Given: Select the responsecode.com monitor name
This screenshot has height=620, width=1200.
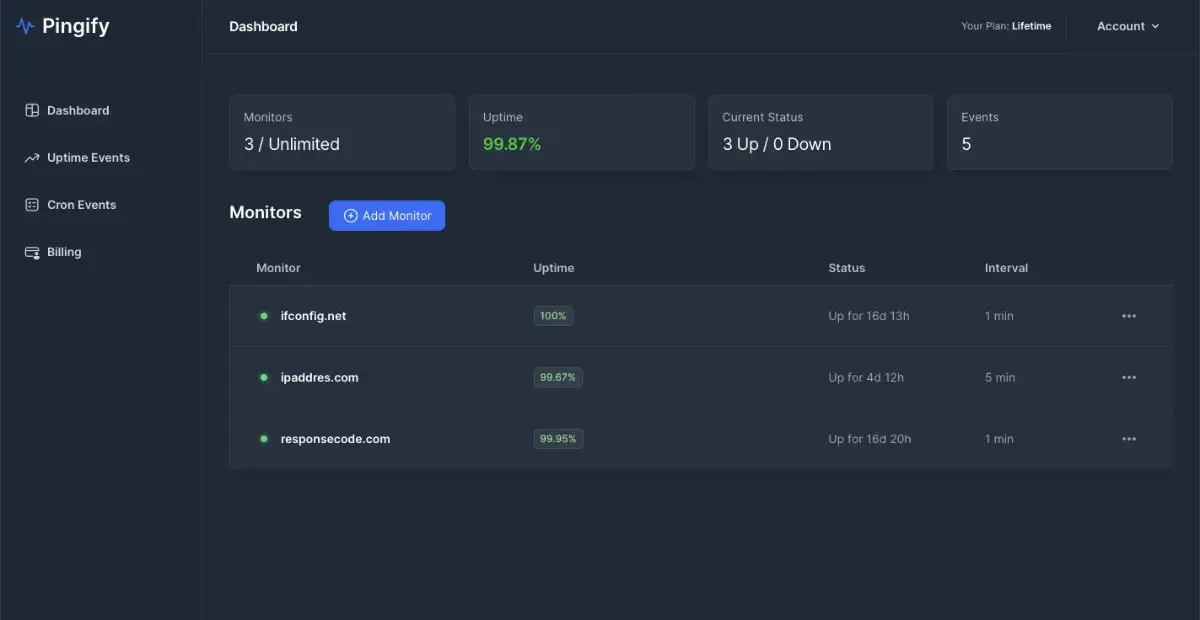Looking at the screenshot, I should 335,439.
